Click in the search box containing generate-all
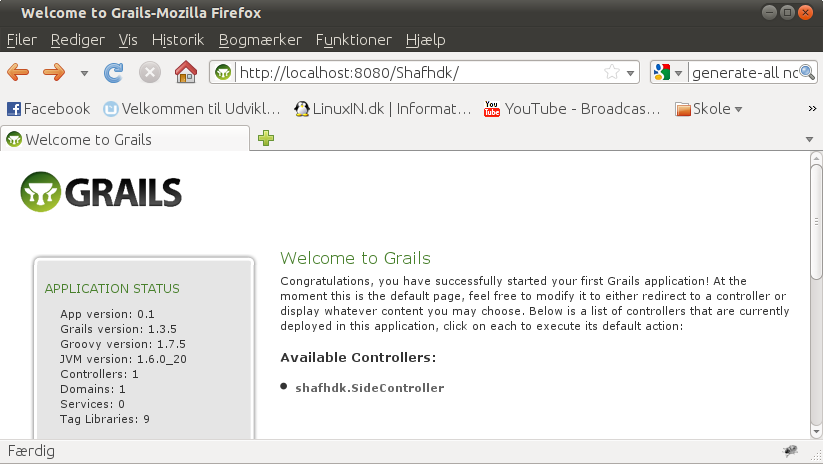Screen dimensions: 823x464 pyautogui.click(x=744, y=72)
